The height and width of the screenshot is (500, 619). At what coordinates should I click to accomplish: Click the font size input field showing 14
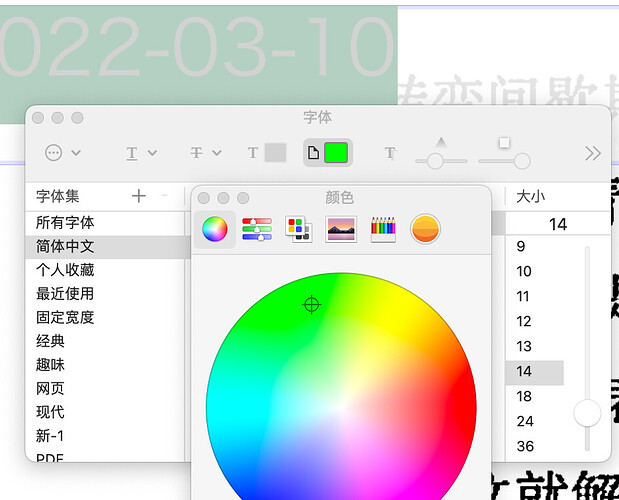(x=558, y=224)
